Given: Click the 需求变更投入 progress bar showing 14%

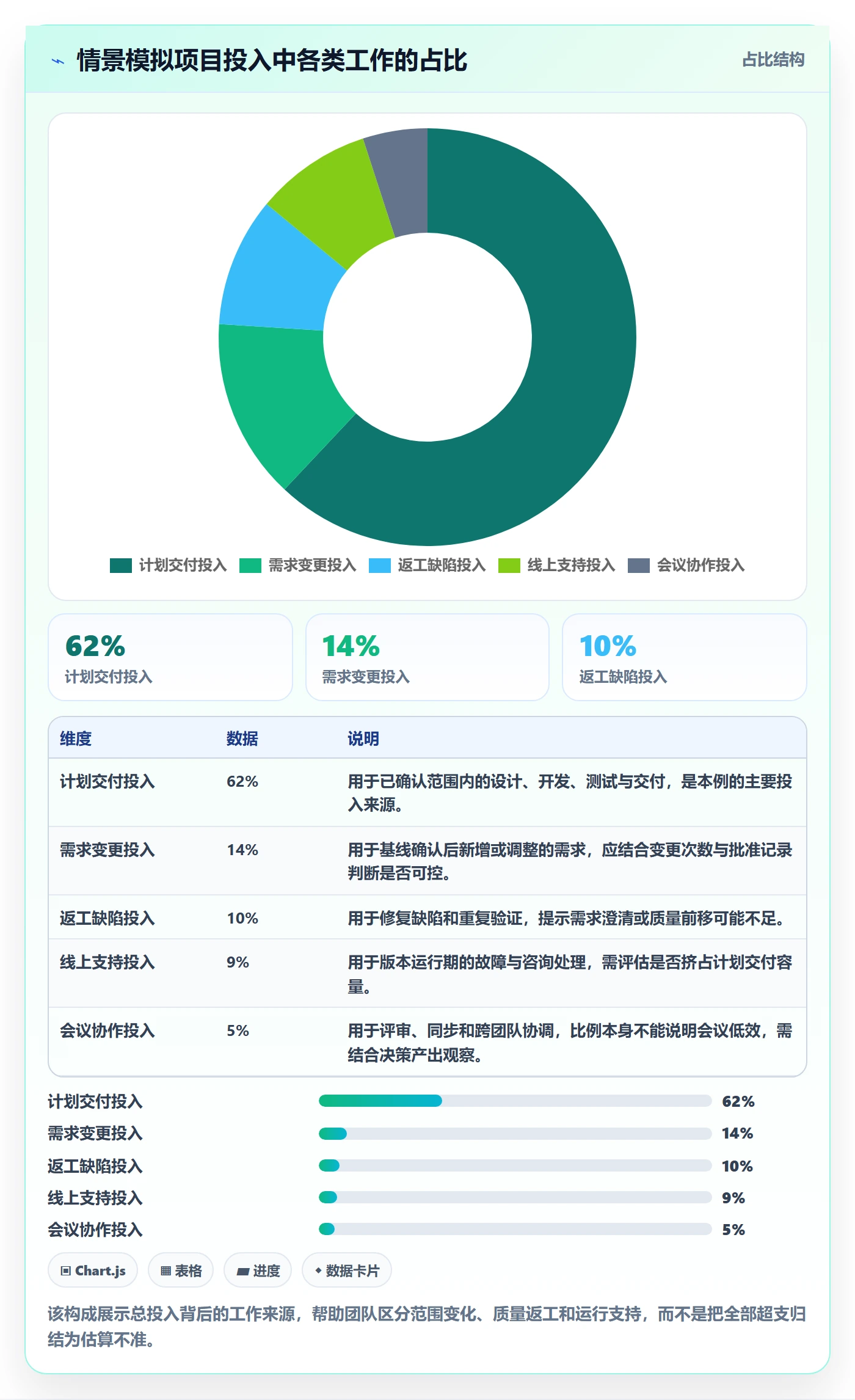Looking at the screenshot, I should tap(515, 1134).
